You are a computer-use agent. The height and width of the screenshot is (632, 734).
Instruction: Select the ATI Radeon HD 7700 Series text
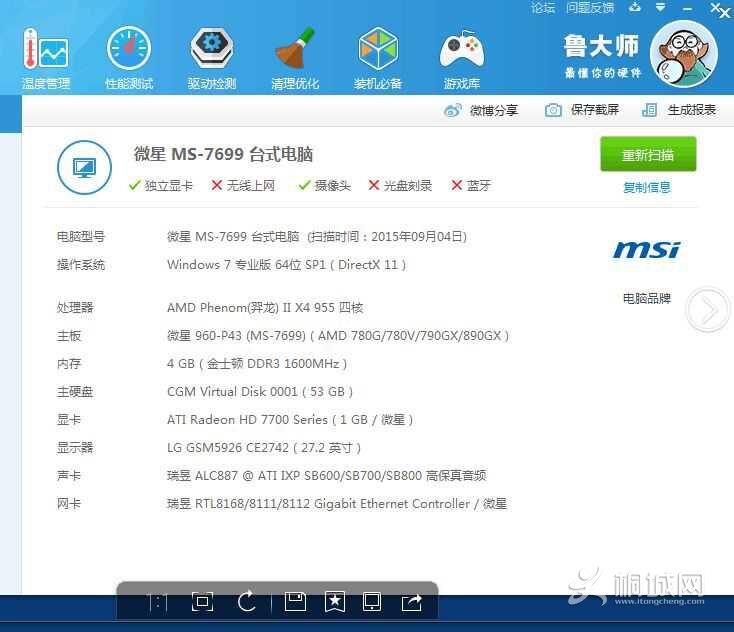click(290, 420)
